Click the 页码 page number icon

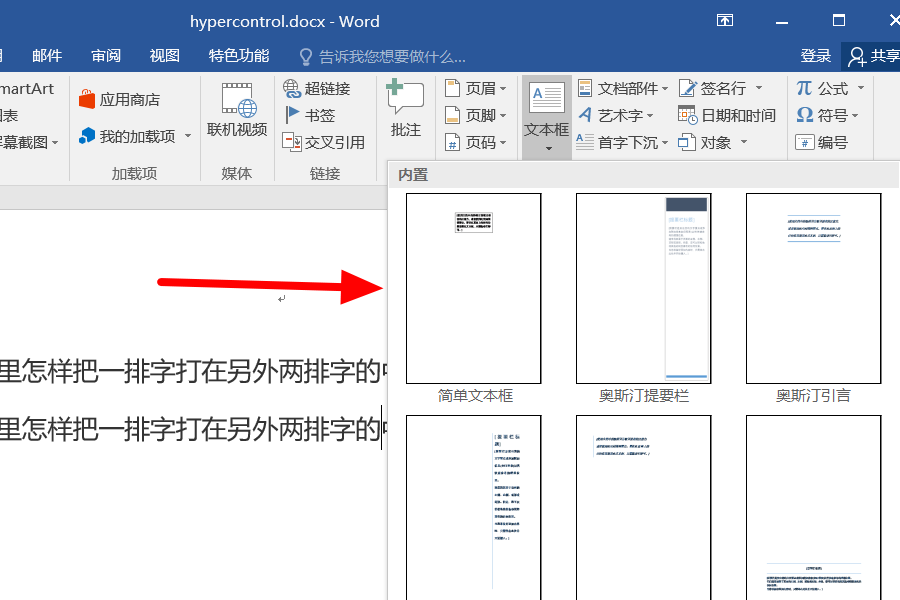tap(452, 142)
